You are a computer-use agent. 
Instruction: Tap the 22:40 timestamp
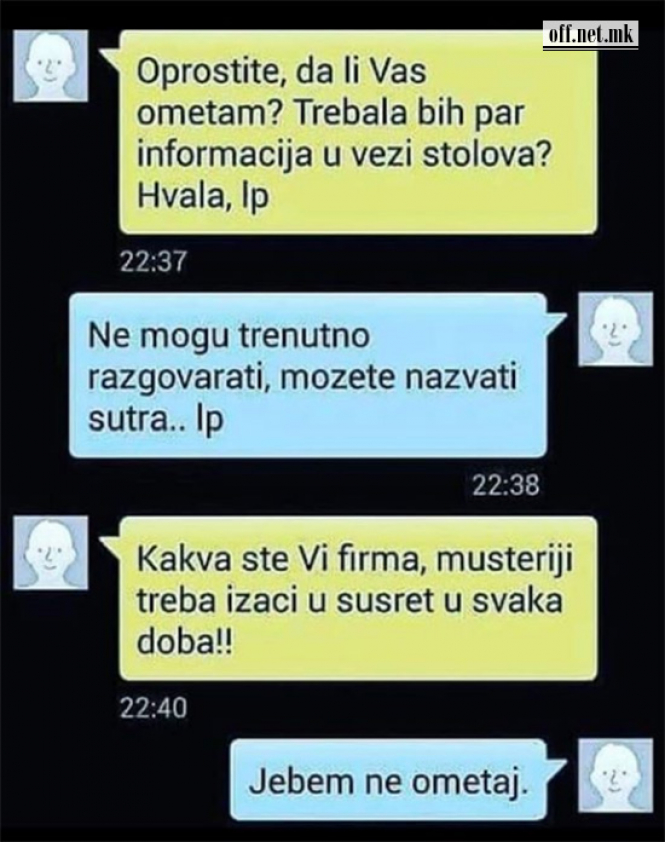153,709
